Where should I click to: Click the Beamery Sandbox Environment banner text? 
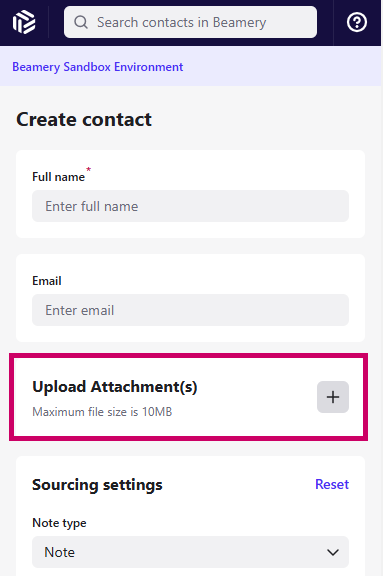[x=98, y=67]
